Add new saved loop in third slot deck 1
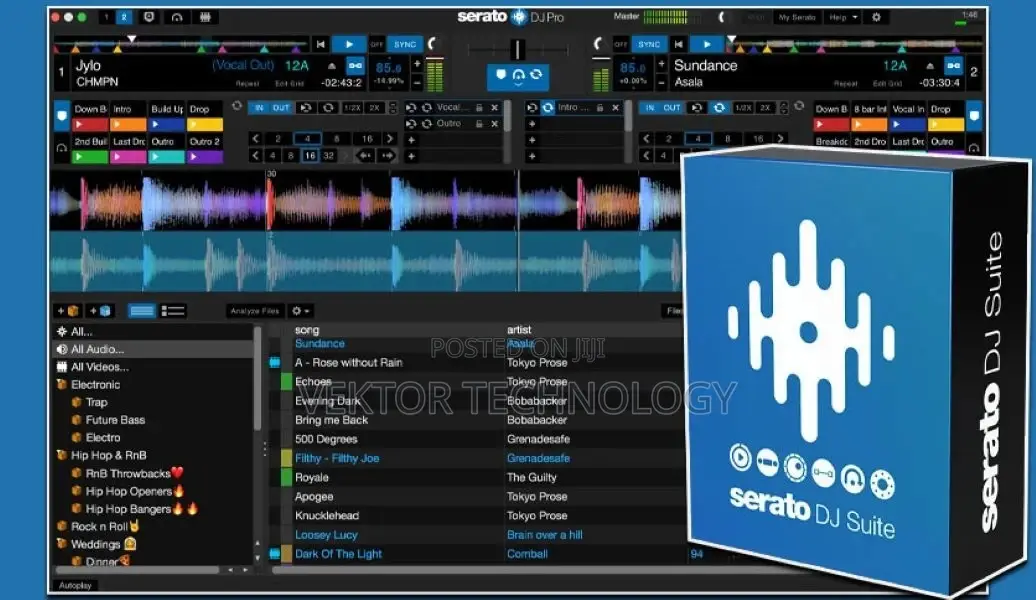This screenshot has width=1036, height=600. [411, 140]
